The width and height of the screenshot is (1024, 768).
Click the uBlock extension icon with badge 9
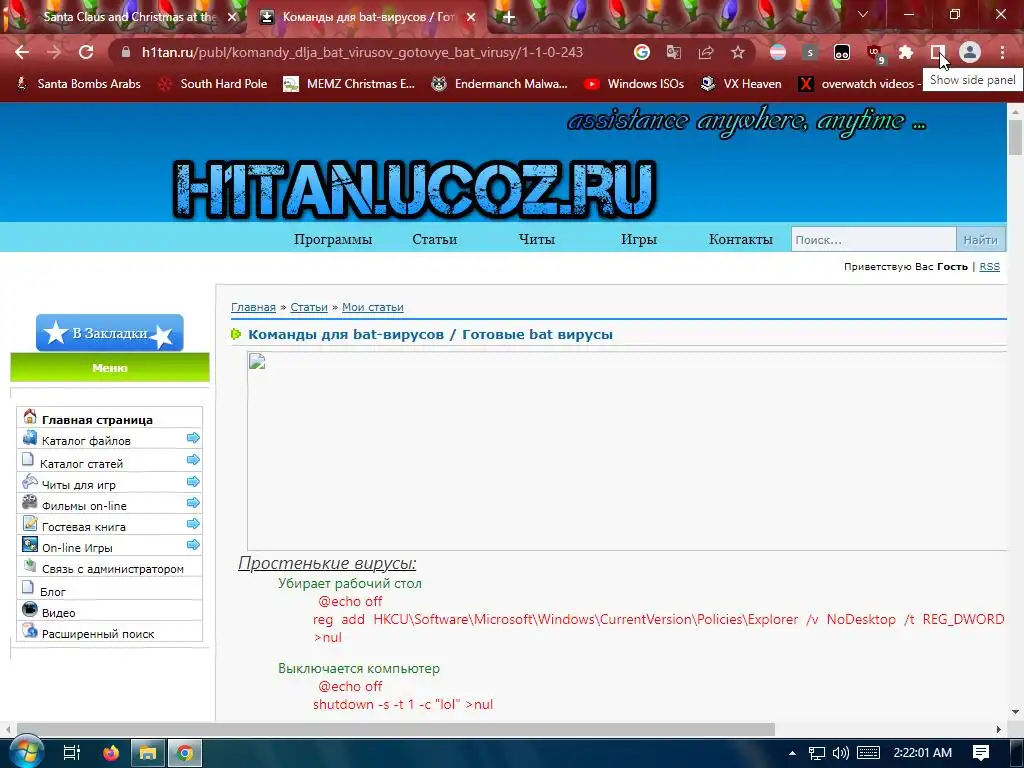point(874,54)
